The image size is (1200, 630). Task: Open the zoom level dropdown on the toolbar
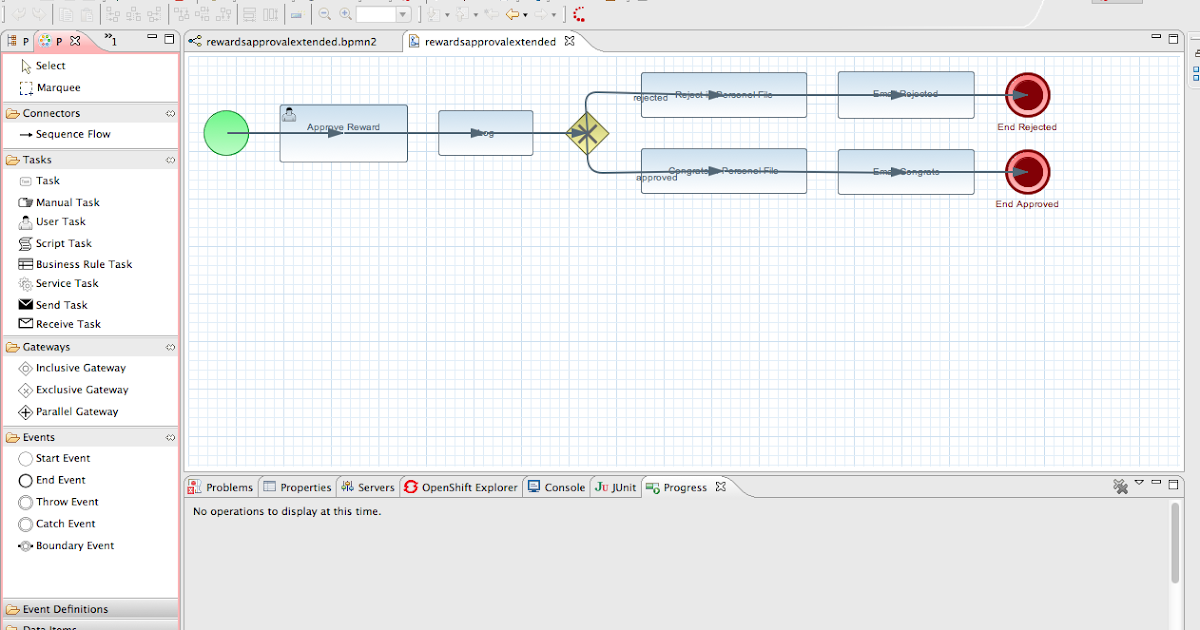404,14
